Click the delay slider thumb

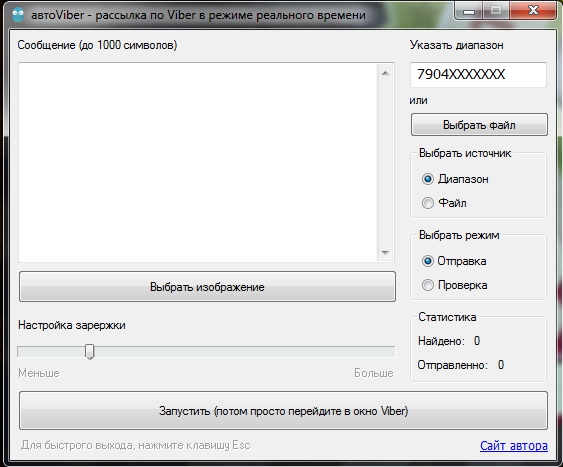(89, 352)
